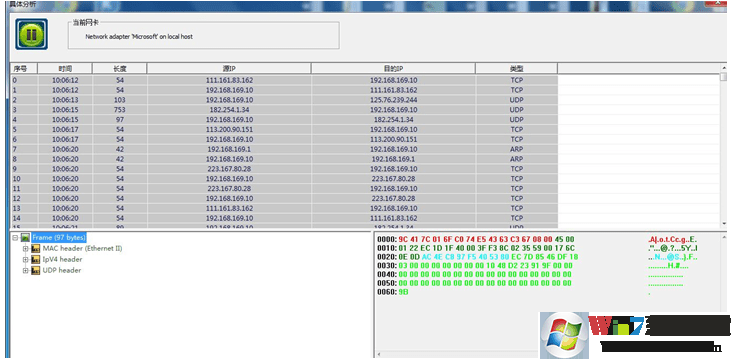Expand the UDP header tree node
738x361 pixels.
(26, 271)
